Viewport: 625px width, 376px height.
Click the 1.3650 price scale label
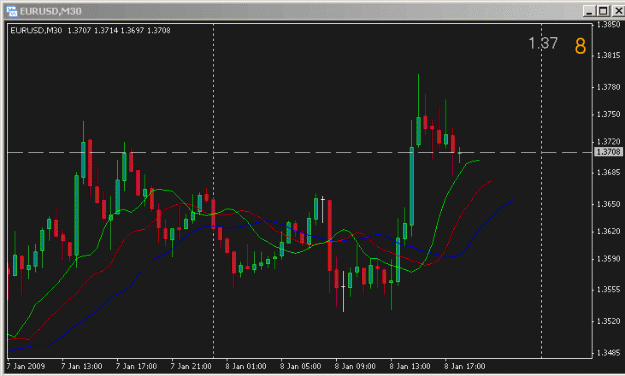[x=608, y=204]
